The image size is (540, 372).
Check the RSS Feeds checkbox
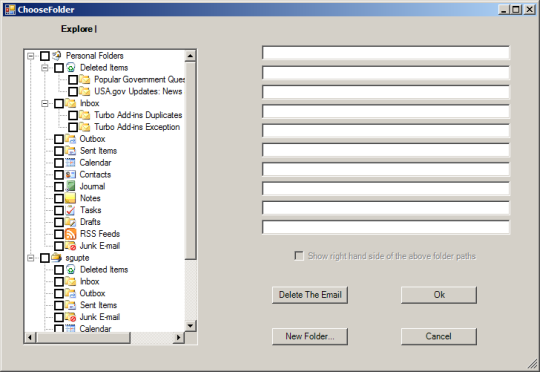click(59, 234)
